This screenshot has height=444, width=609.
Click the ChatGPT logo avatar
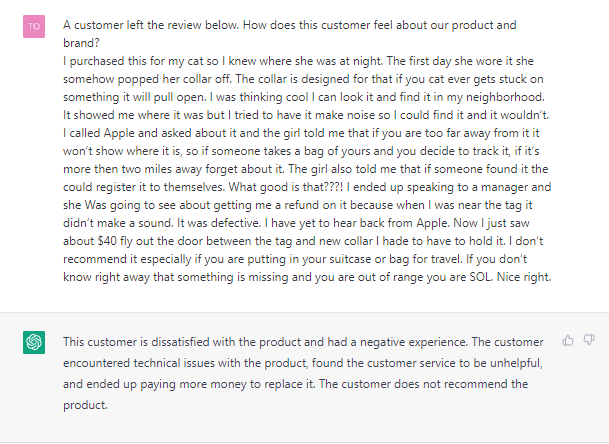click(34, 343)
